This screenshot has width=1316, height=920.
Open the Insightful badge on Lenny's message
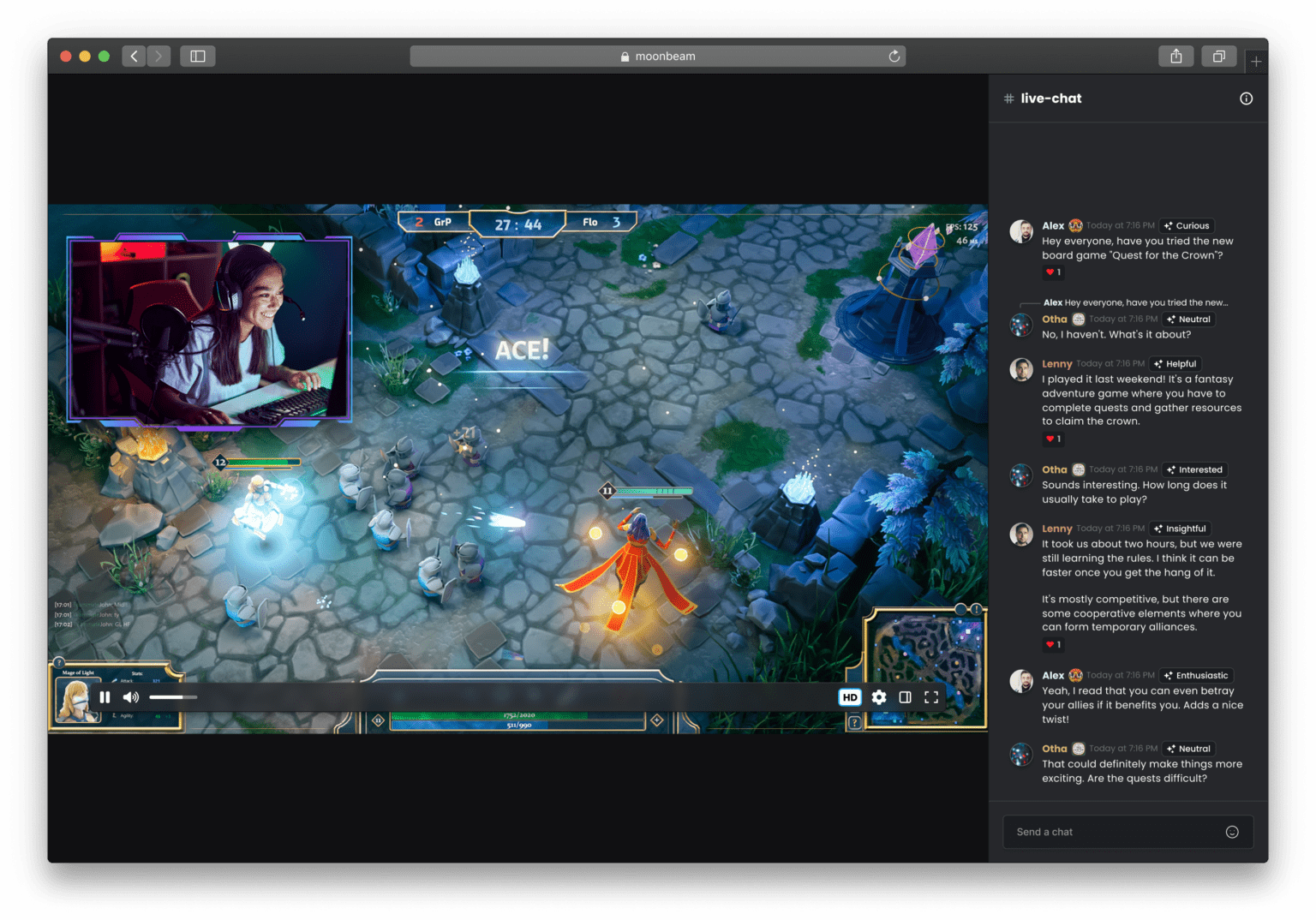(x=1181, y=529)
